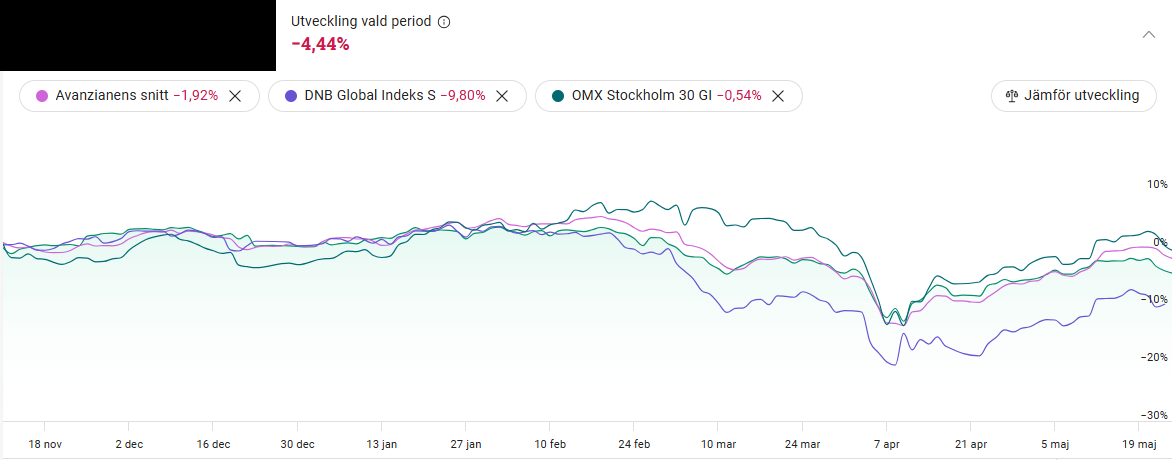The image size is (1172, 460).
Task: Click the 24 mar date label
Action: pyautogui.click(x=803, y=444)
